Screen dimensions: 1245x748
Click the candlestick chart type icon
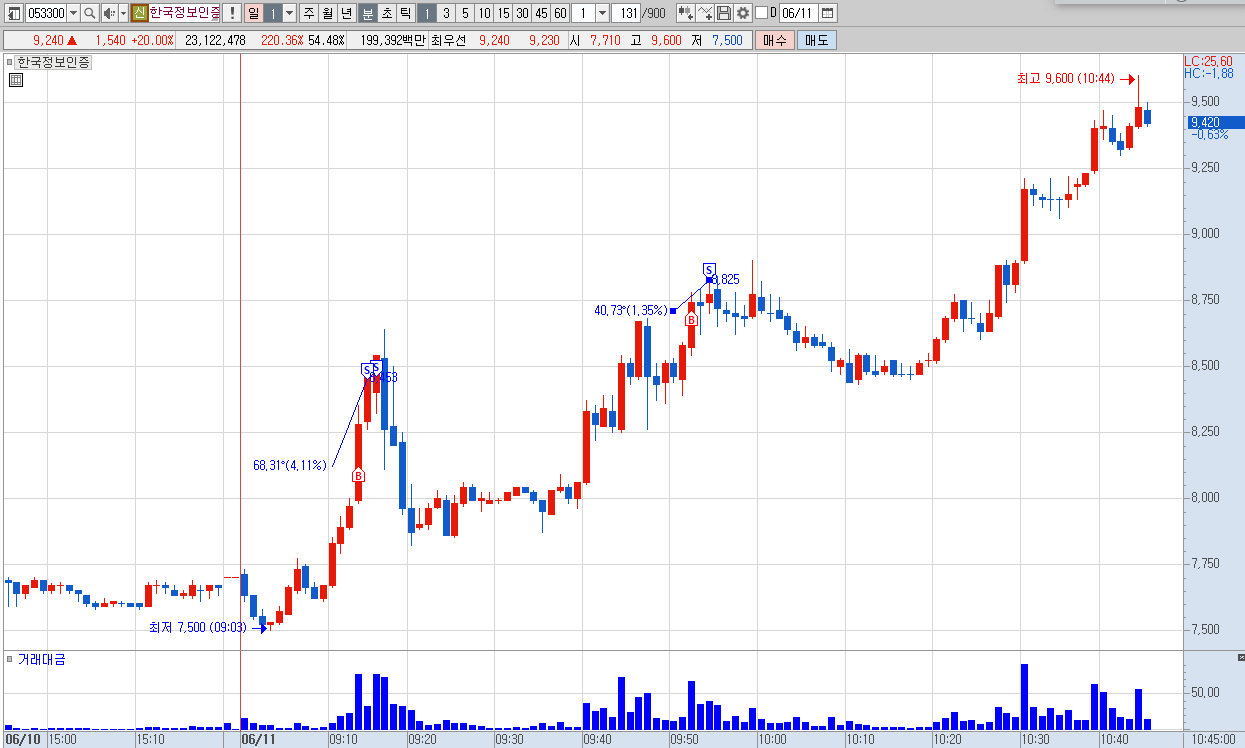click(686, 13)
